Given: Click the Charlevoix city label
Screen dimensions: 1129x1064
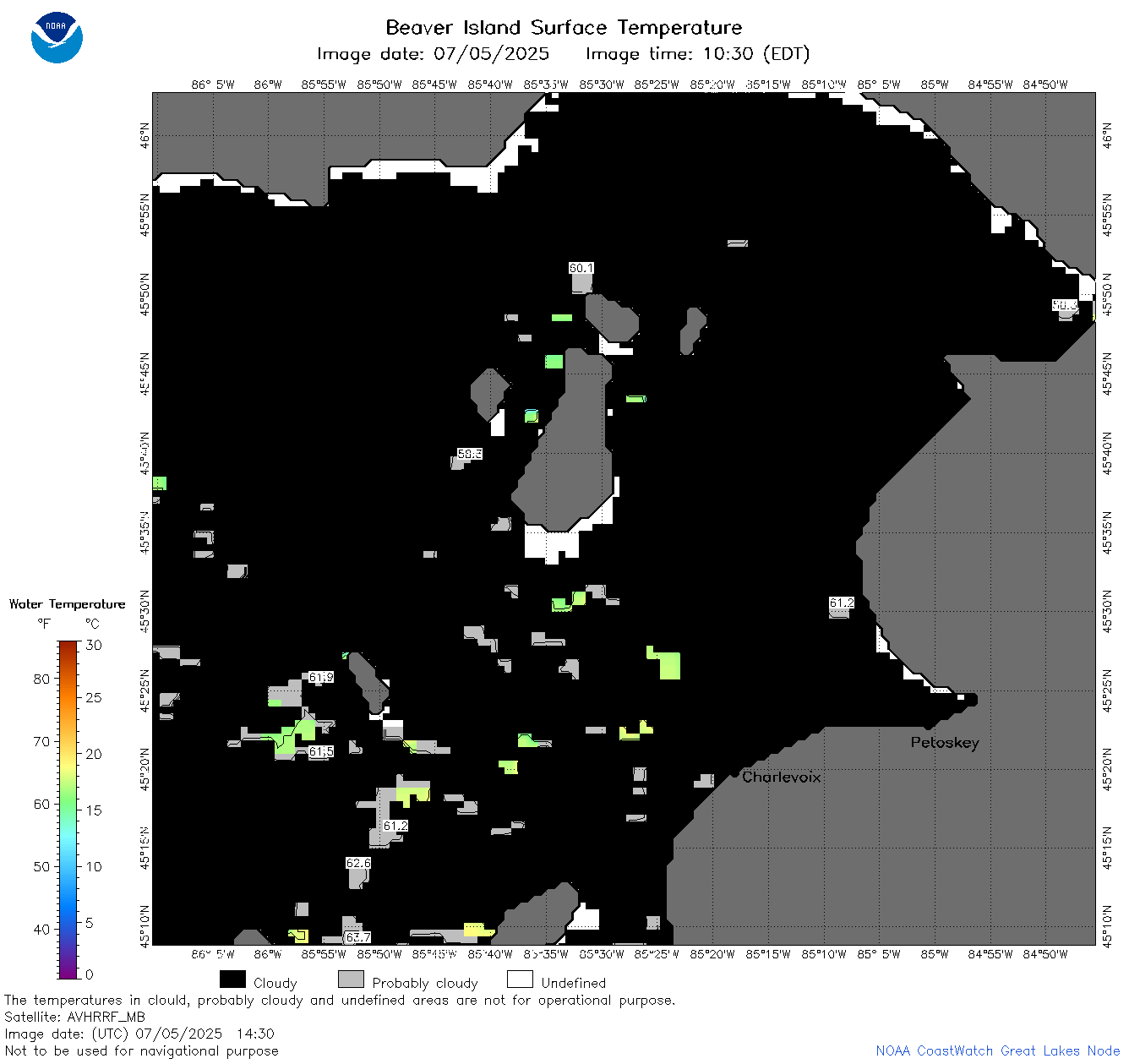Looking at the screenshot, I should pos(782,777).
